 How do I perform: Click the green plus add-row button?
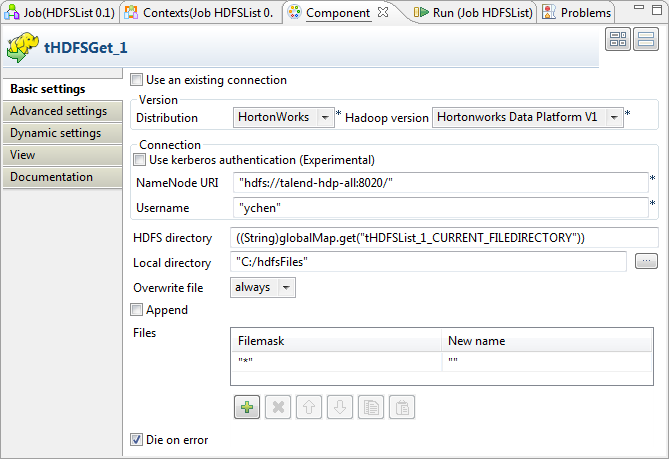click(x=246, y=407)
